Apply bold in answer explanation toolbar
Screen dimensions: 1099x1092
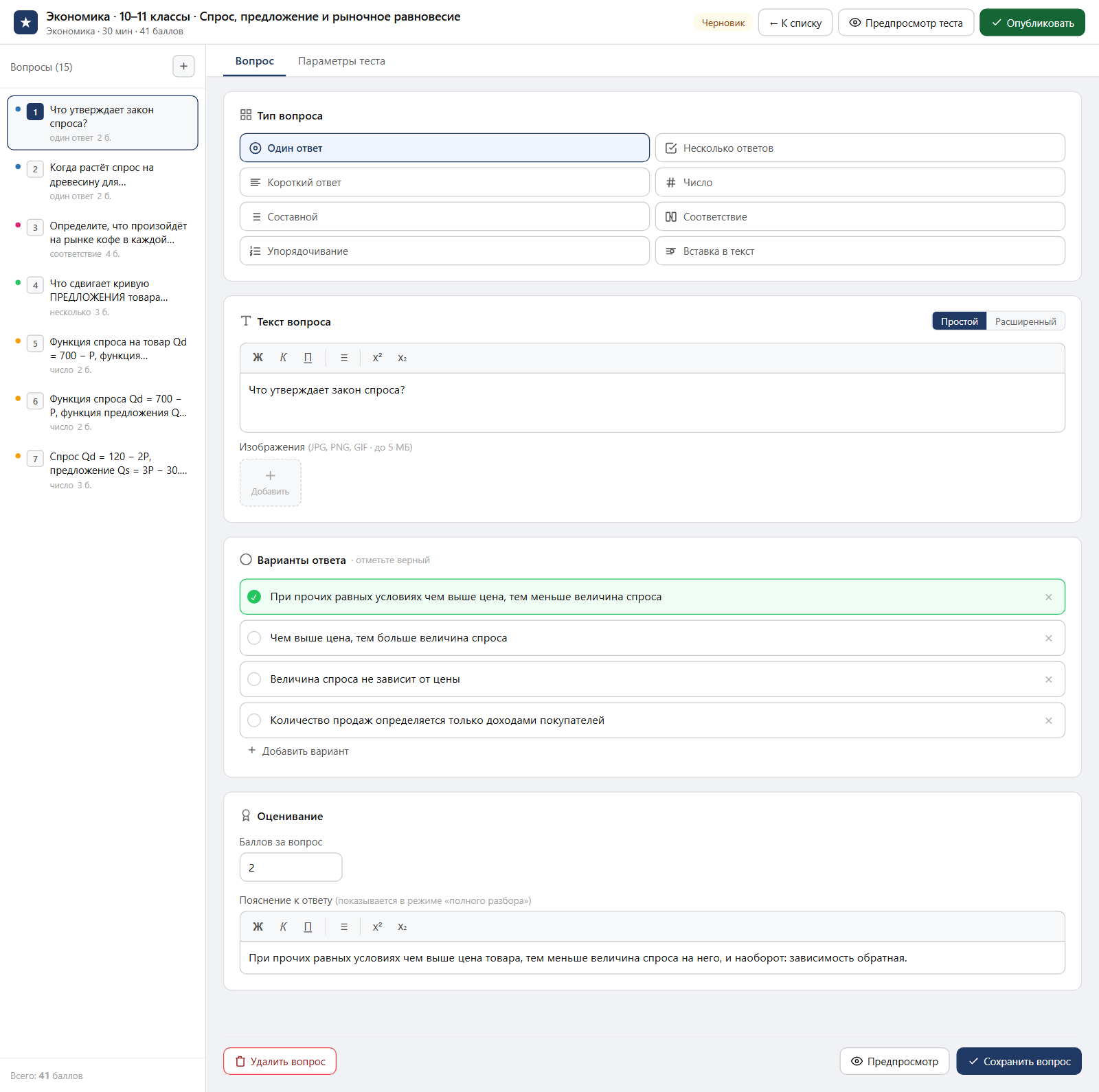click(258, 926)
